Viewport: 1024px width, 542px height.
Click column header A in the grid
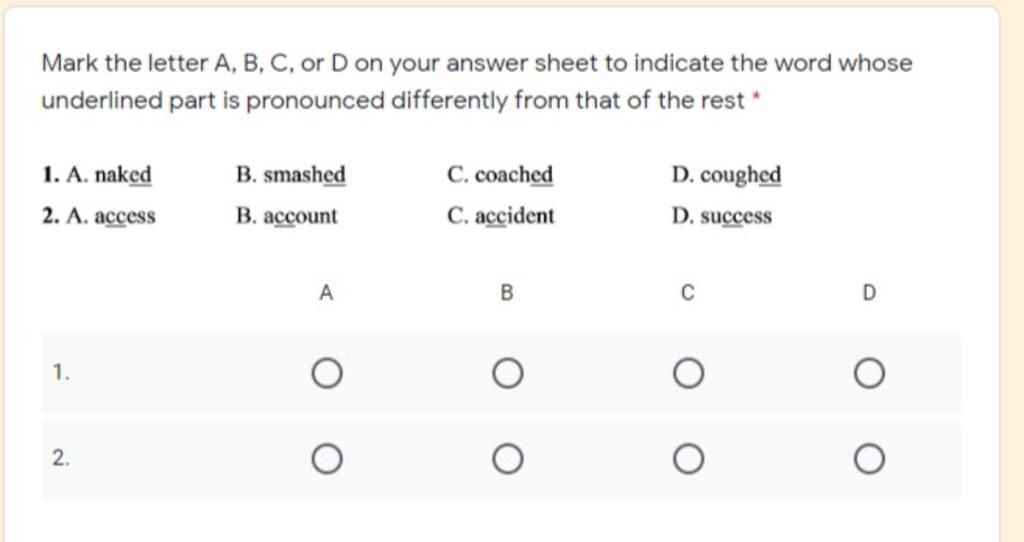coord(326,293)
